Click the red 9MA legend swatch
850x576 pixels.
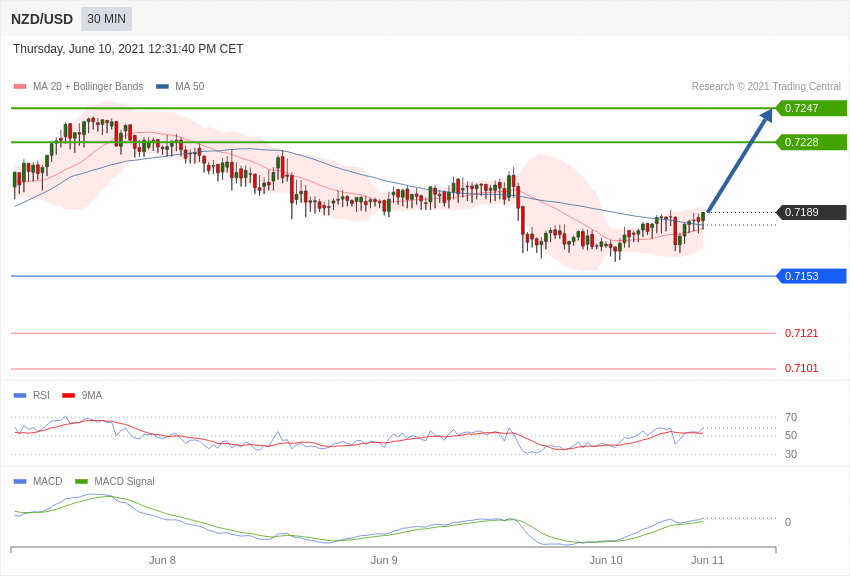click(68, 396)
